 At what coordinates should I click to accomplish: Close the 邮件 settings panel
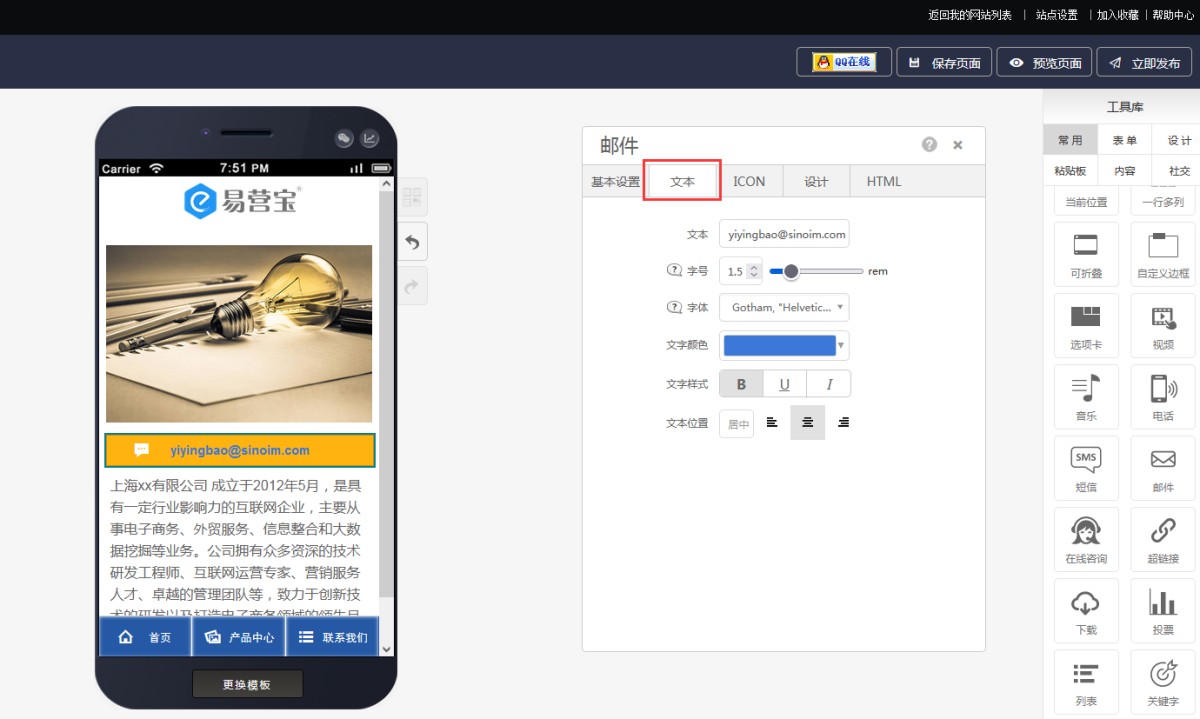tap(958, 145)
